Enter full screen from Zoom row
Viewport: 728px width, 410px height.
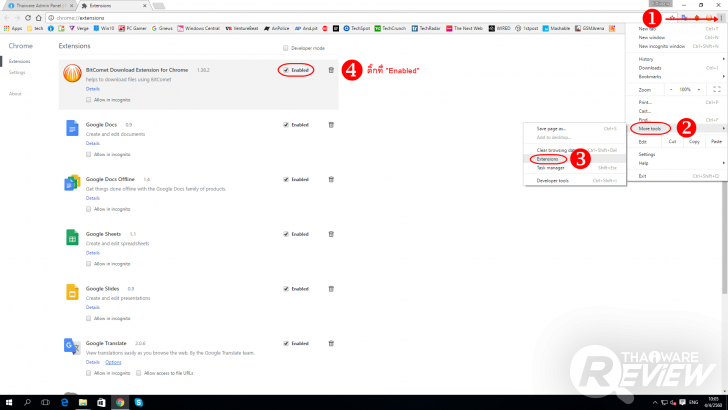(x=717, y=89)
